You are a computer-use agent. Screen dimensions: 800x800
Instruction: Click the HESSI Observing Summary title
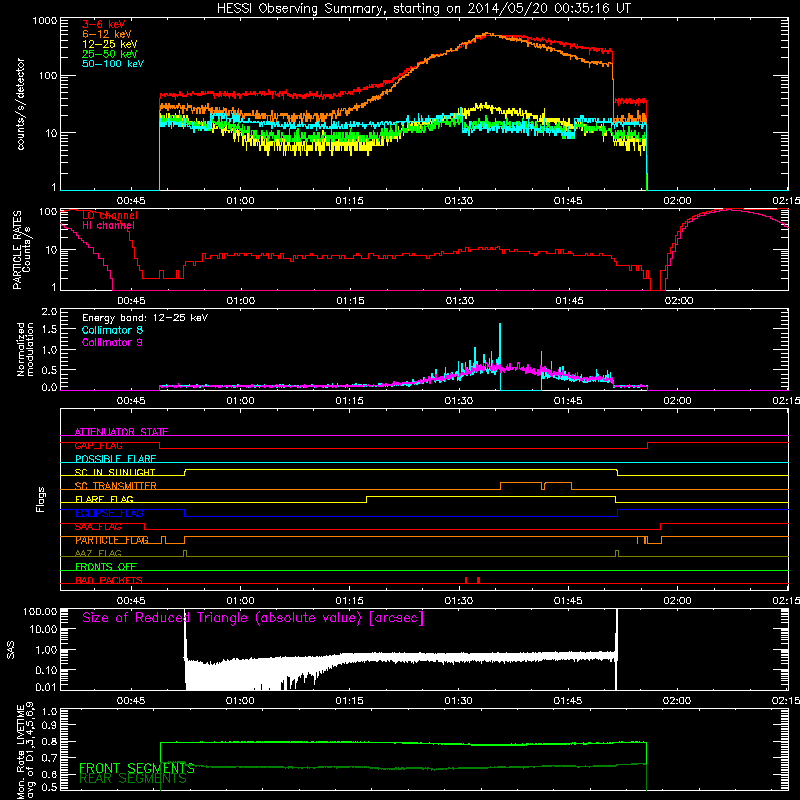coord(423,8)
